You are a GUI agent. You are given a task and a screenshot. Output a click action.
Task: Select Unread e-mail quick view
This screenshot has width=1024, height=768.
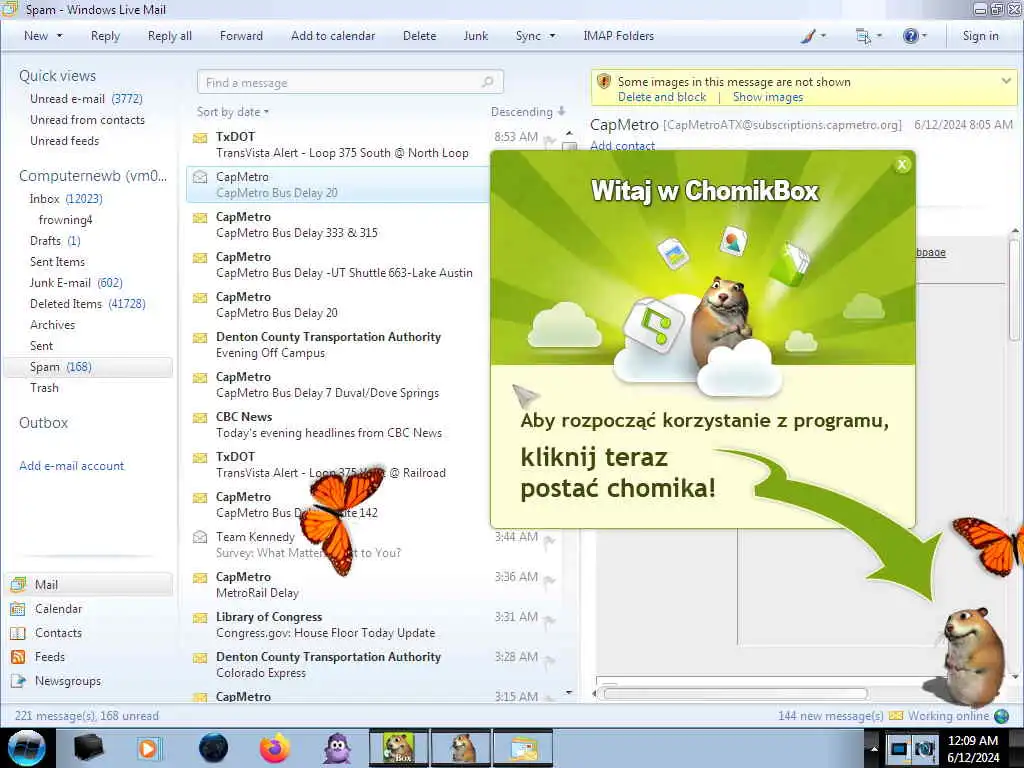(86, 99)
